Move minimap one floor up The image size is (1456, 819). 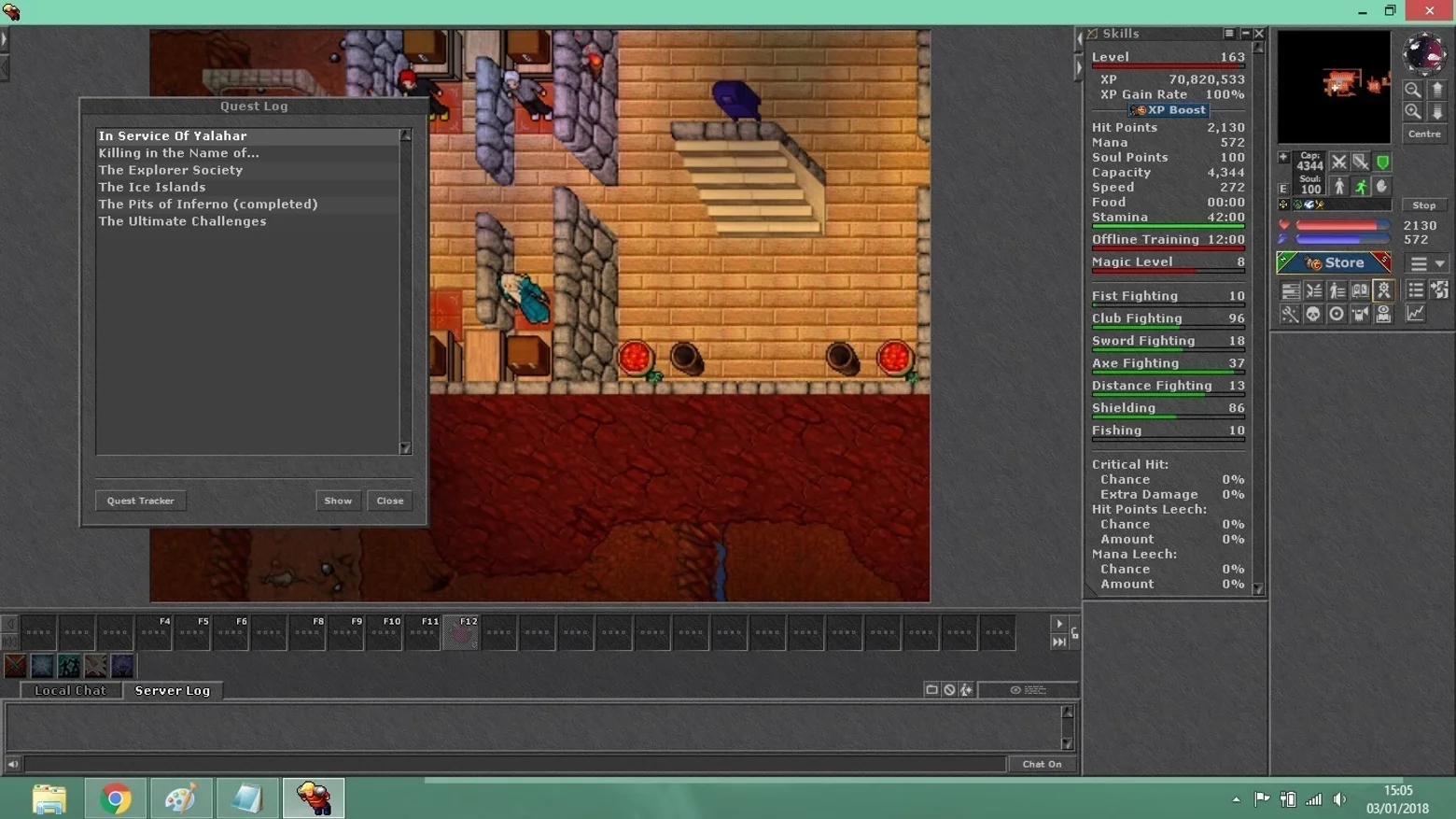[1437, 90]
